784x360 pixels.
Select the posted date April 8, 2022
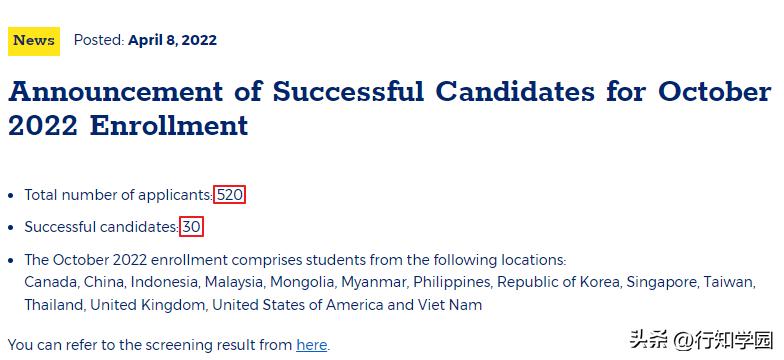pyautogui.click(x=172, y=40)
